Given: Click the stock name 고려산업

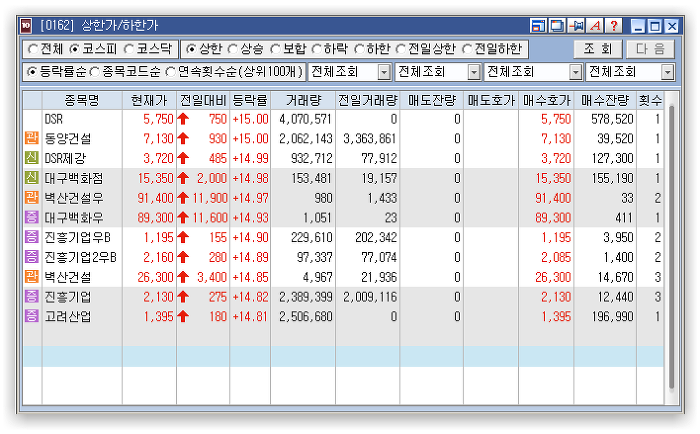Looking at the screenshot, I should point(68,317).
